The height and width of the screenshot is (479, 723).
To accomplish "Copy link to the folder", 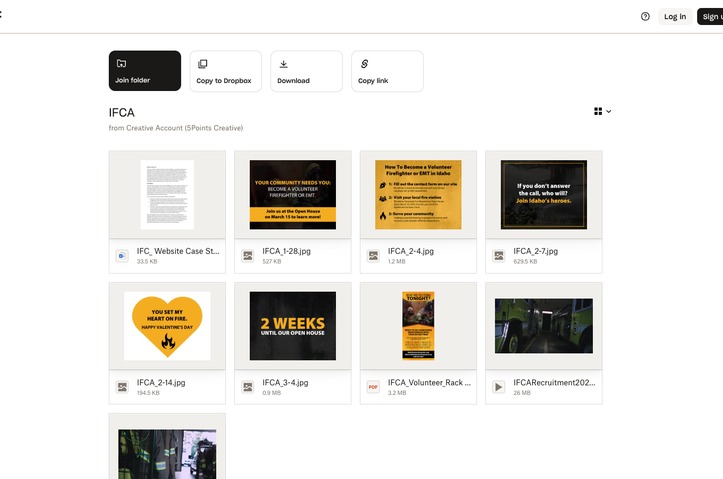I will [387, 71].
